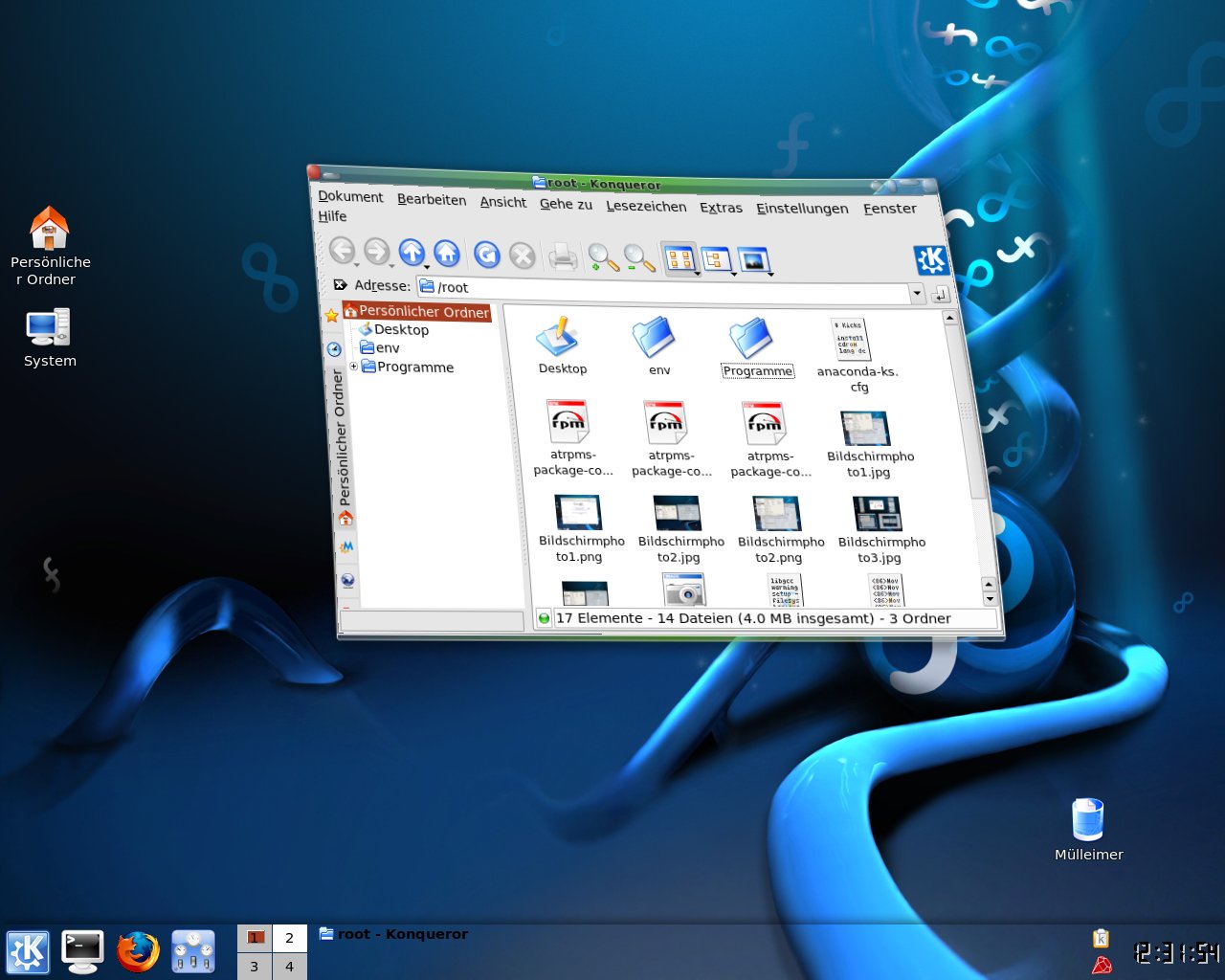Open icon view mode dropdown arrow

pyautogui.click(x=698, y=274)
